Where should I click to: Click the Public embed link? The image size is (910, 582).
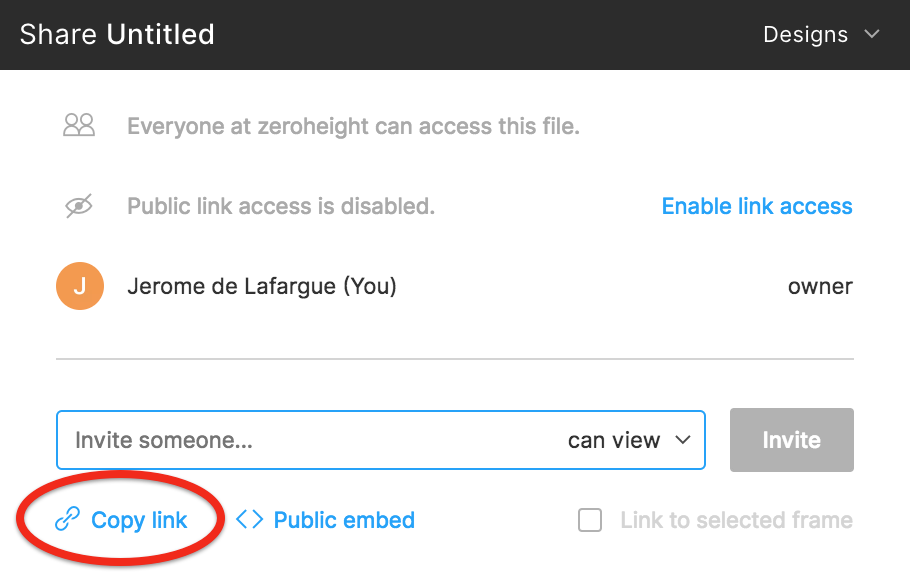point(344,520)
